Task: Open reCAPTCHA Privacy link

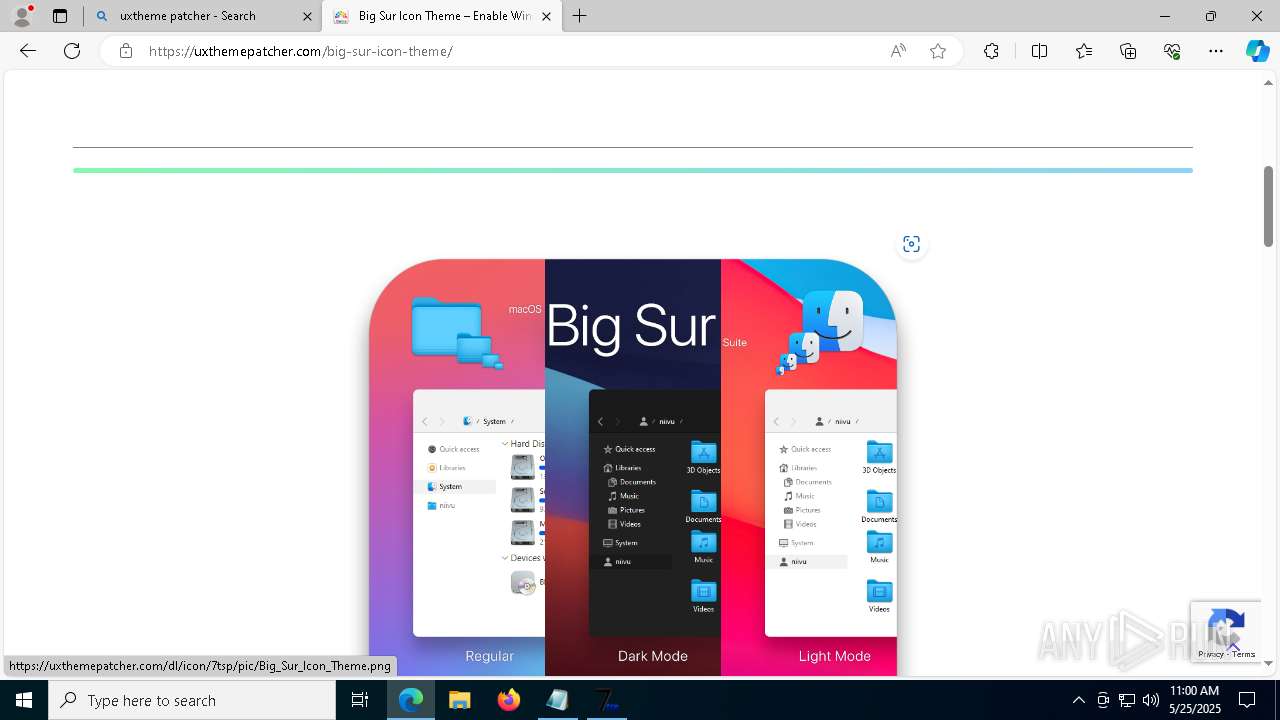Action: [1210, 654]
